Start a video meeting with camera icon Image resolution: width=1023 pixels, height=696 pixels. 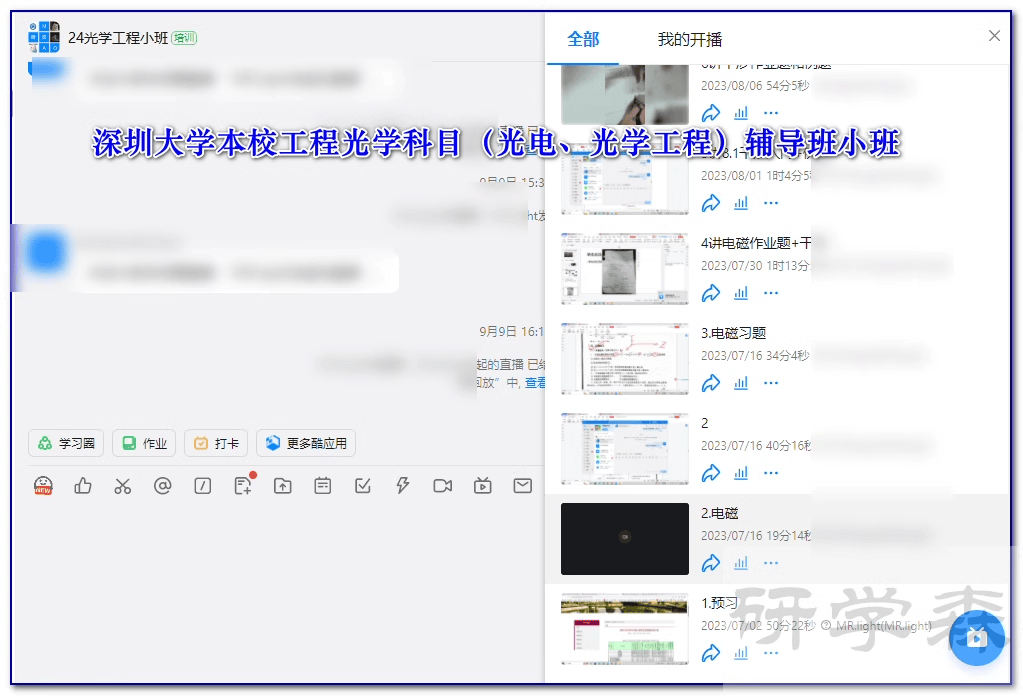443,486
